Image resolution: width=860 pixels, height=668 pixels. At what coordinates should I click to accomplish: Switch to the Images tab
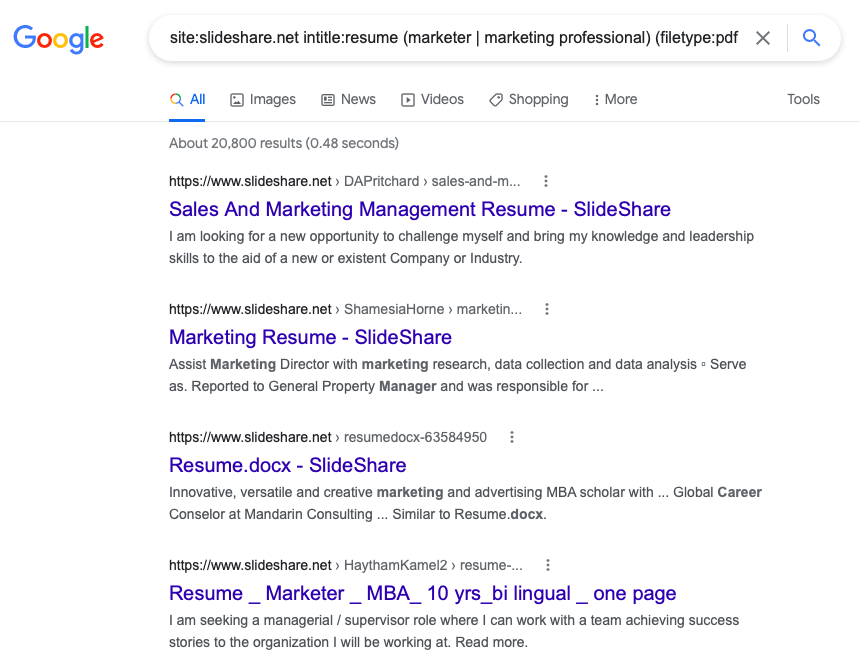point(263,99)
